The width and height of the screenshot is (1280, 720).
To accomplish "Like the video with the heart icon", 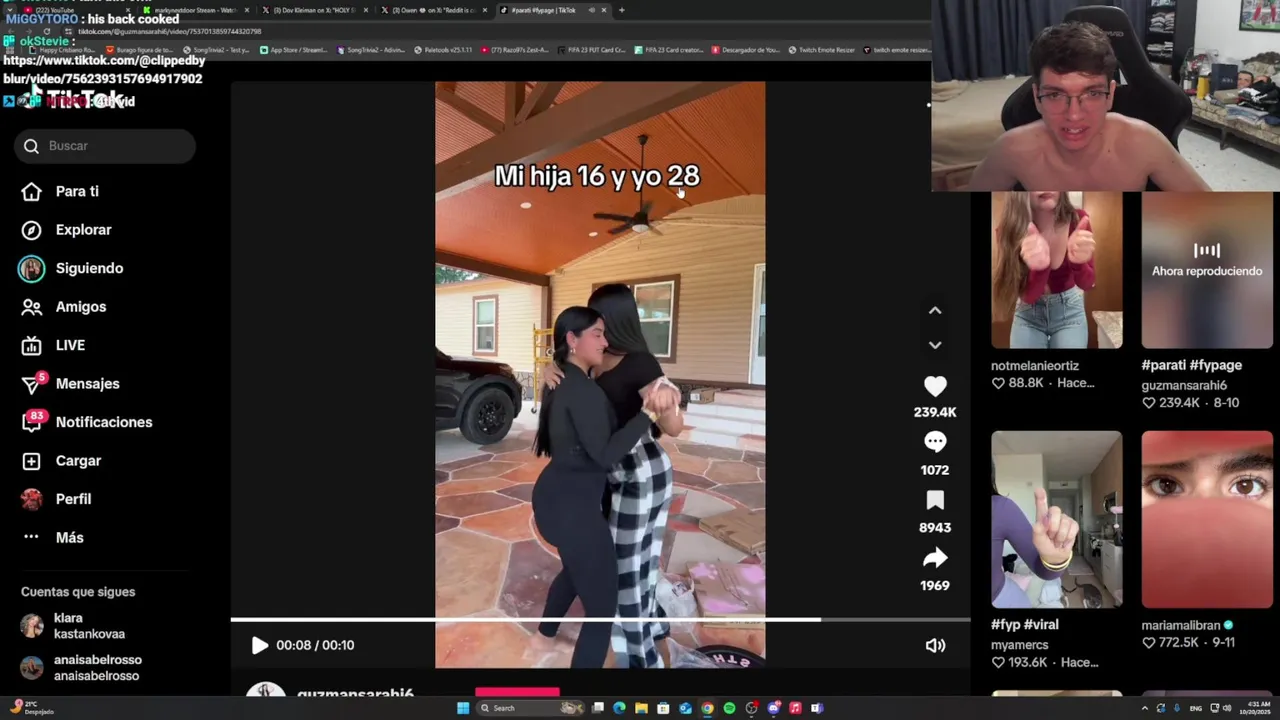I will tap(935, 386).
